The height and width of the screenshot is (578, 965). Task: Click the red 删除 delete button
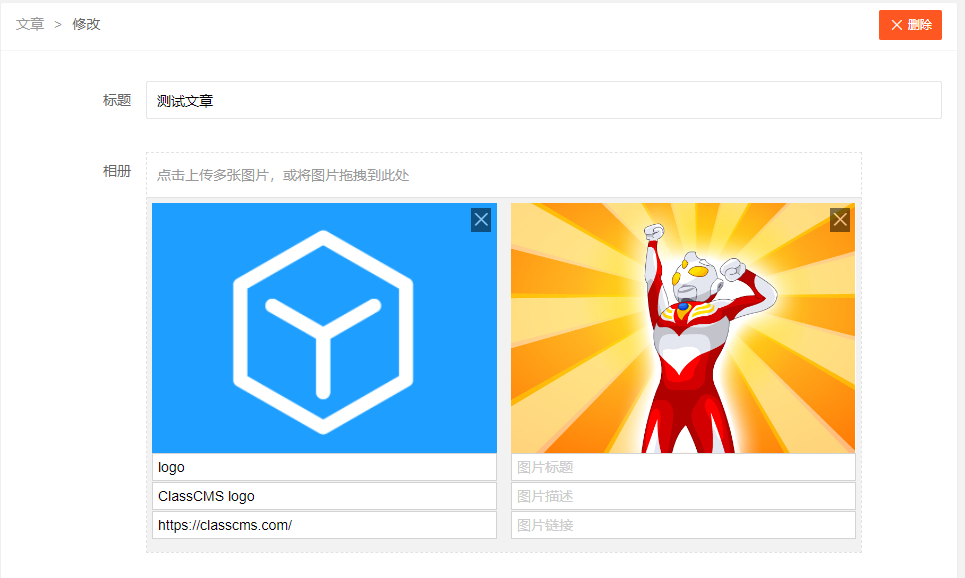(x=910, y=25)
